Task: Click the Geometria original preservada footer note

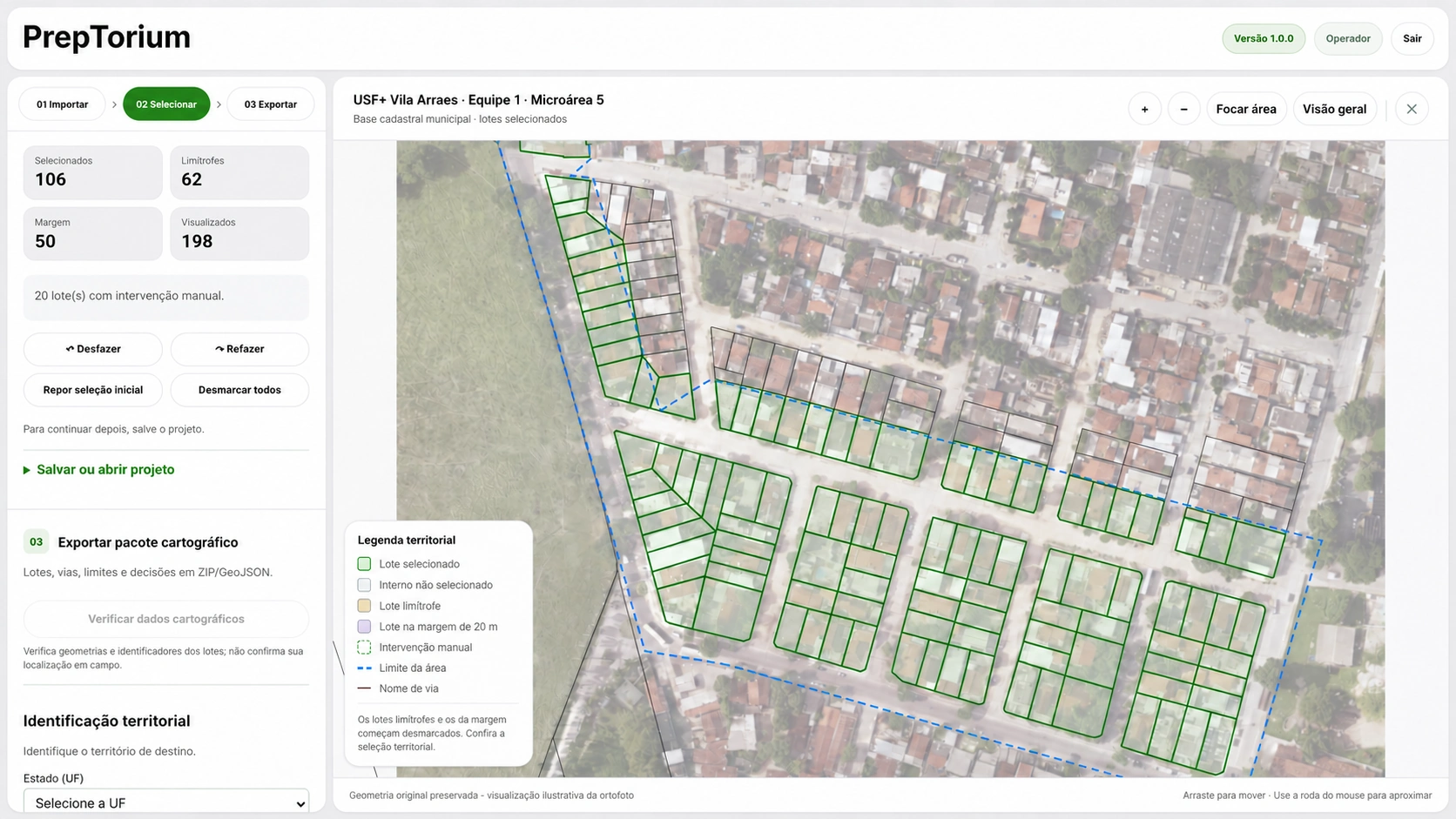Action: click(x=491, y=796)
